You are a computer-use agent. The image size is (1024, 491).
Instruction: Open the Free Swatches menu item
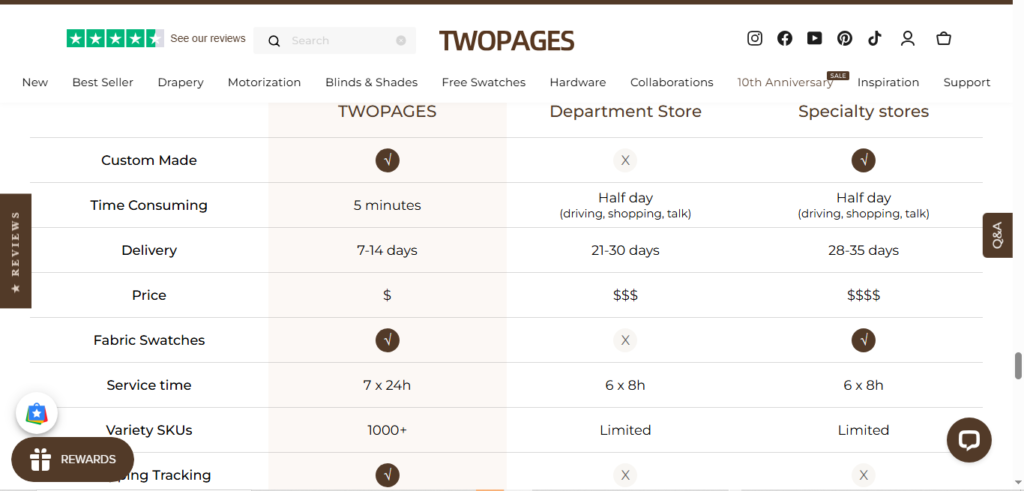[x=483, y=82]
